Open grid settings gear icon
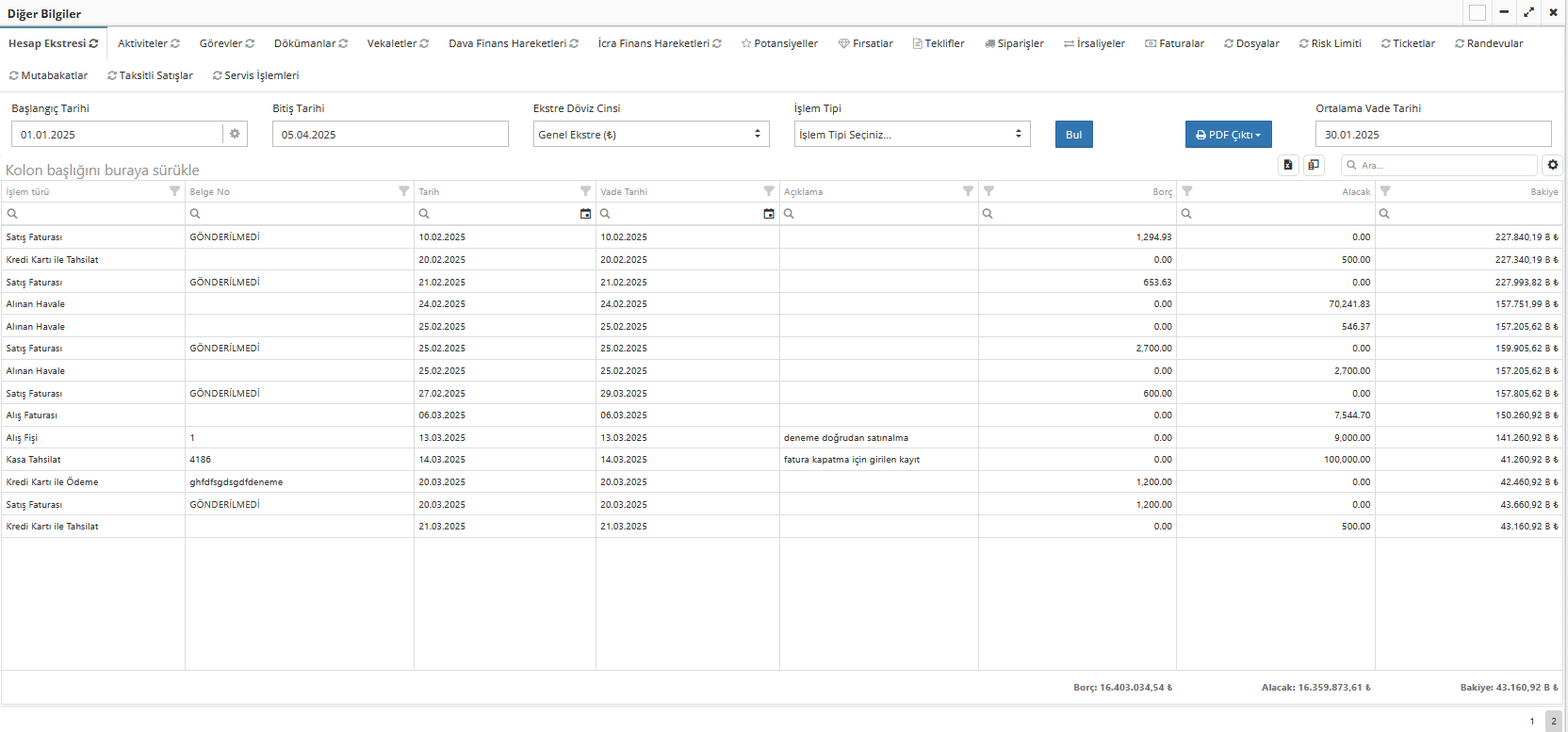 [1553, 165]
